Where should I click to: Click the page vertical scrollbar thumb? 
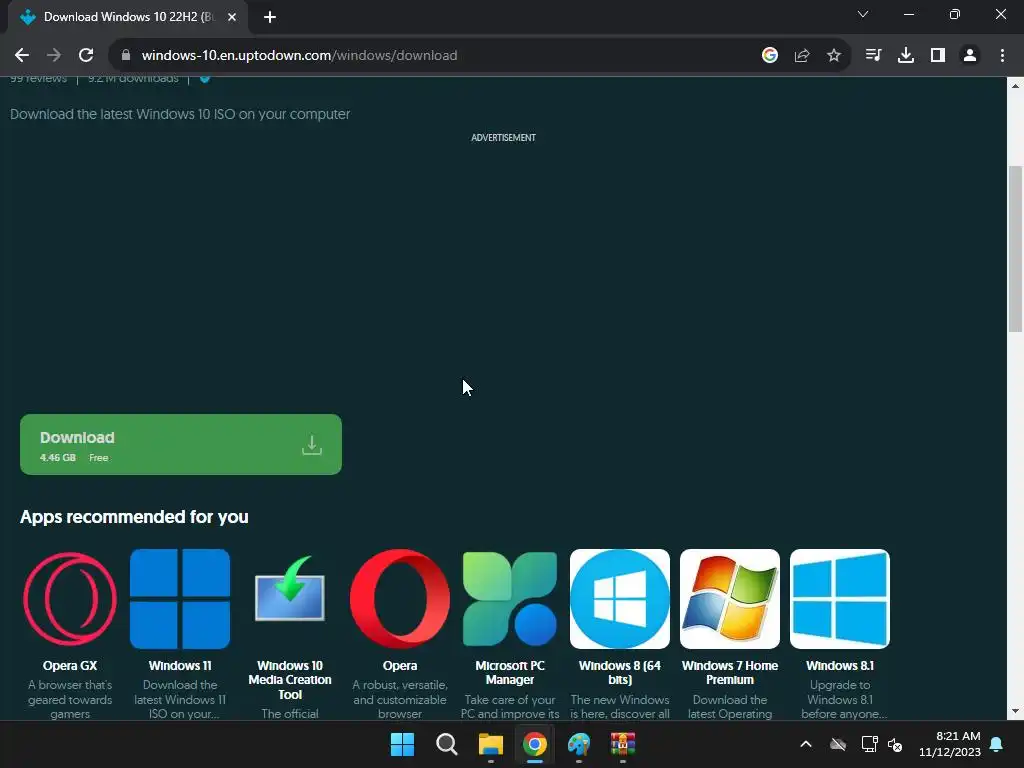pos(1016,249)
